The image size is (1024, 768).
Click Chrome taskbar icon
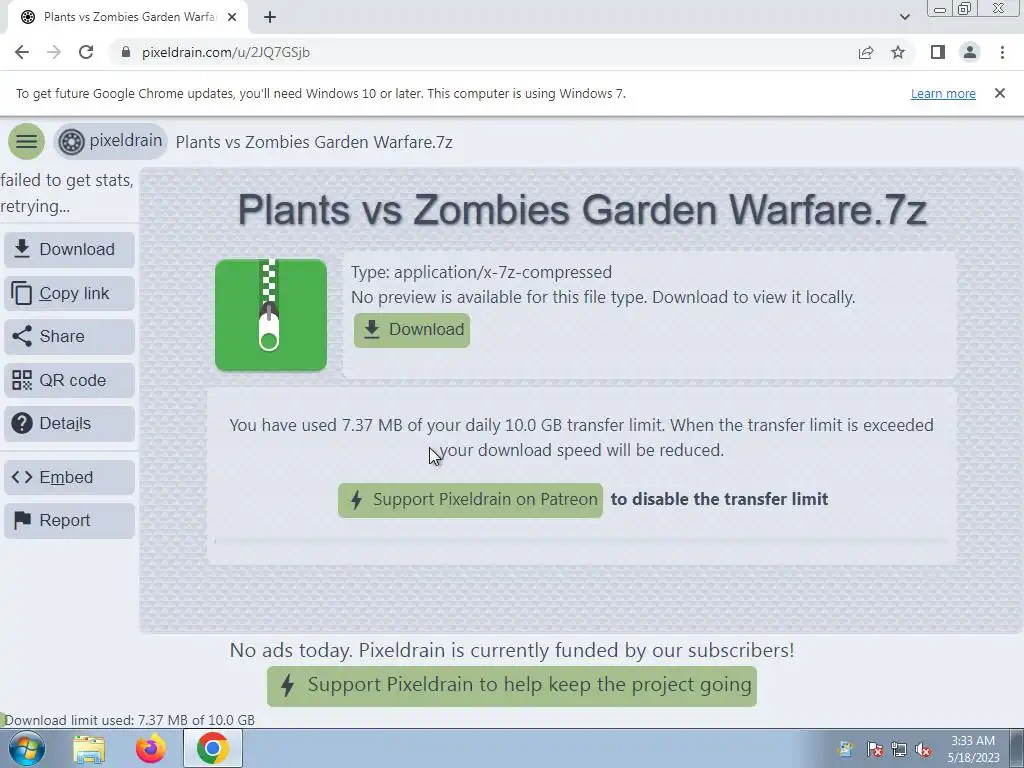coord(212,748)
